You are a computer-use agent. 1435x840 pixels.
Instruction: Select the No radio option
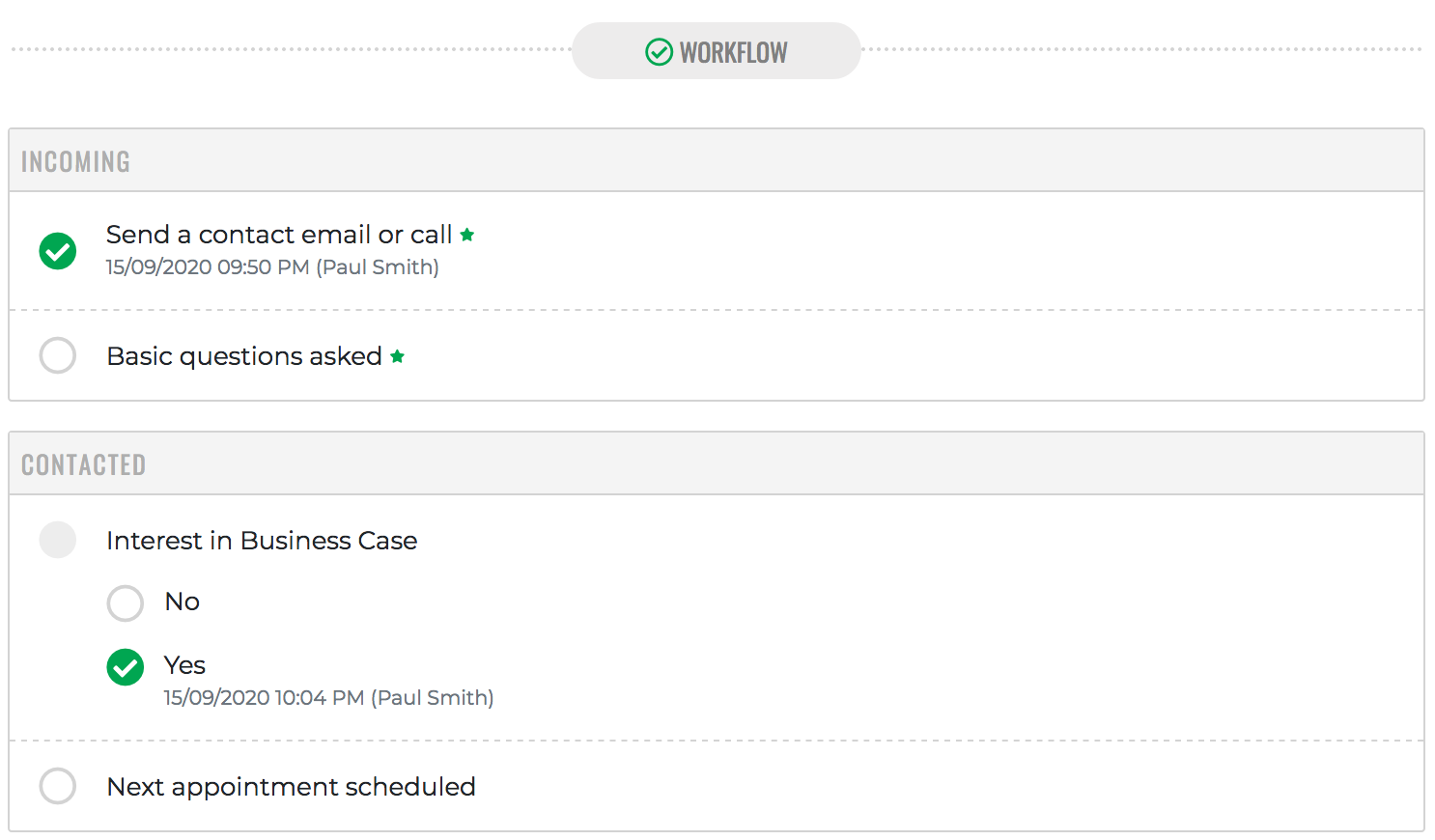(x=126, y=603)
